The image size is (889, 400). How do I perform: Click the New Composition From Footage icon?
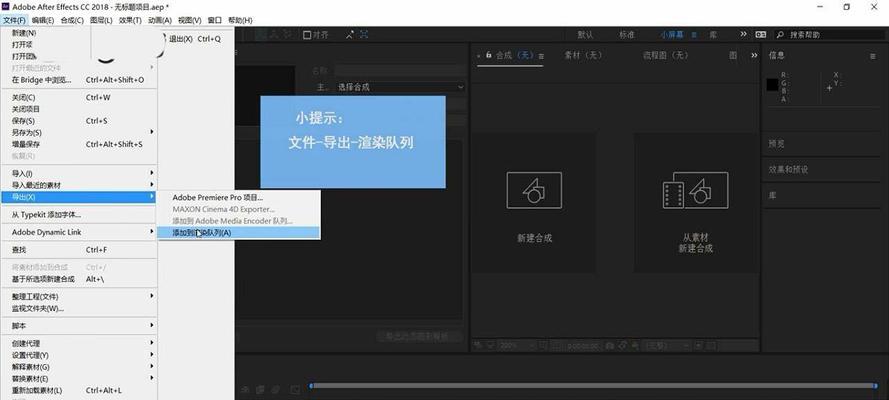695,190
